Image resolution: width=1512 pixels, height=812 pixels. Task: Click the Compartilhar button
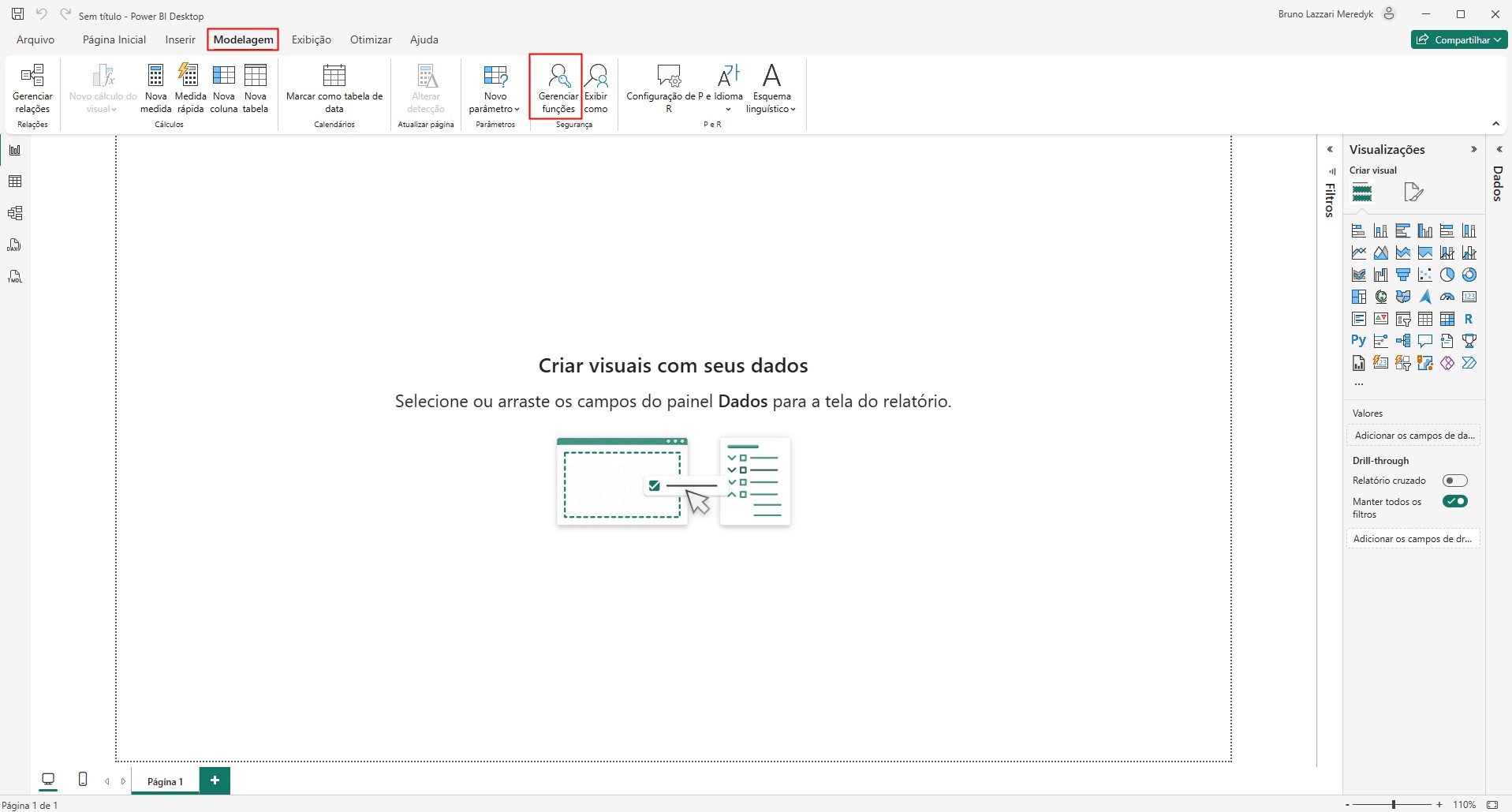1458,39
